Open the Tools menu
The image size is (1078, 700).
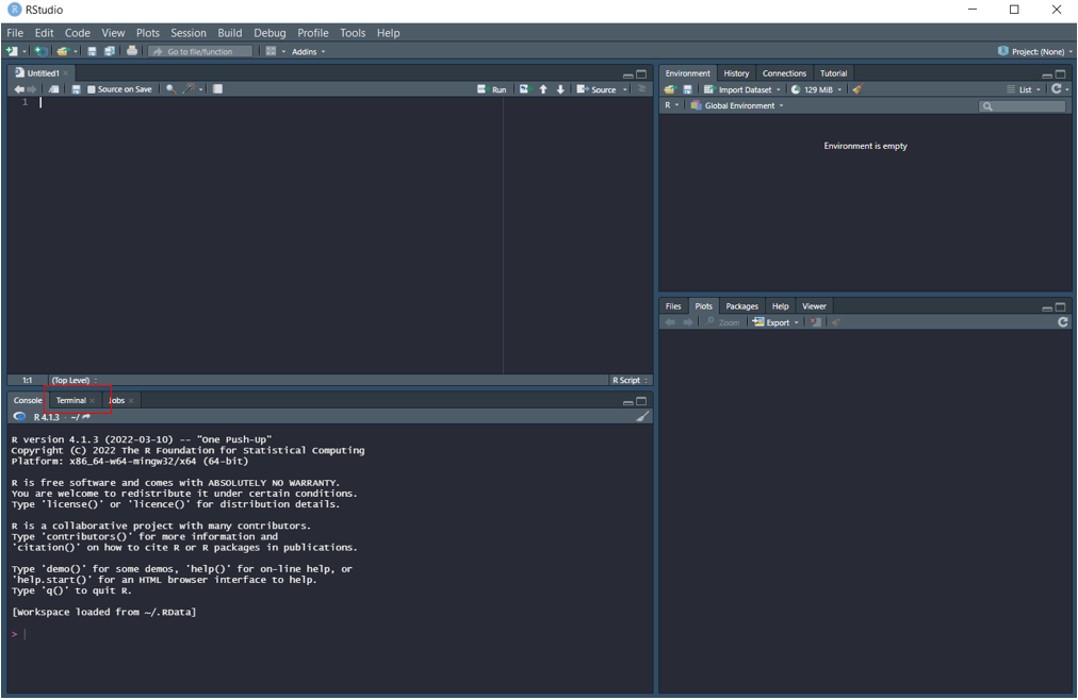(353, 33)
